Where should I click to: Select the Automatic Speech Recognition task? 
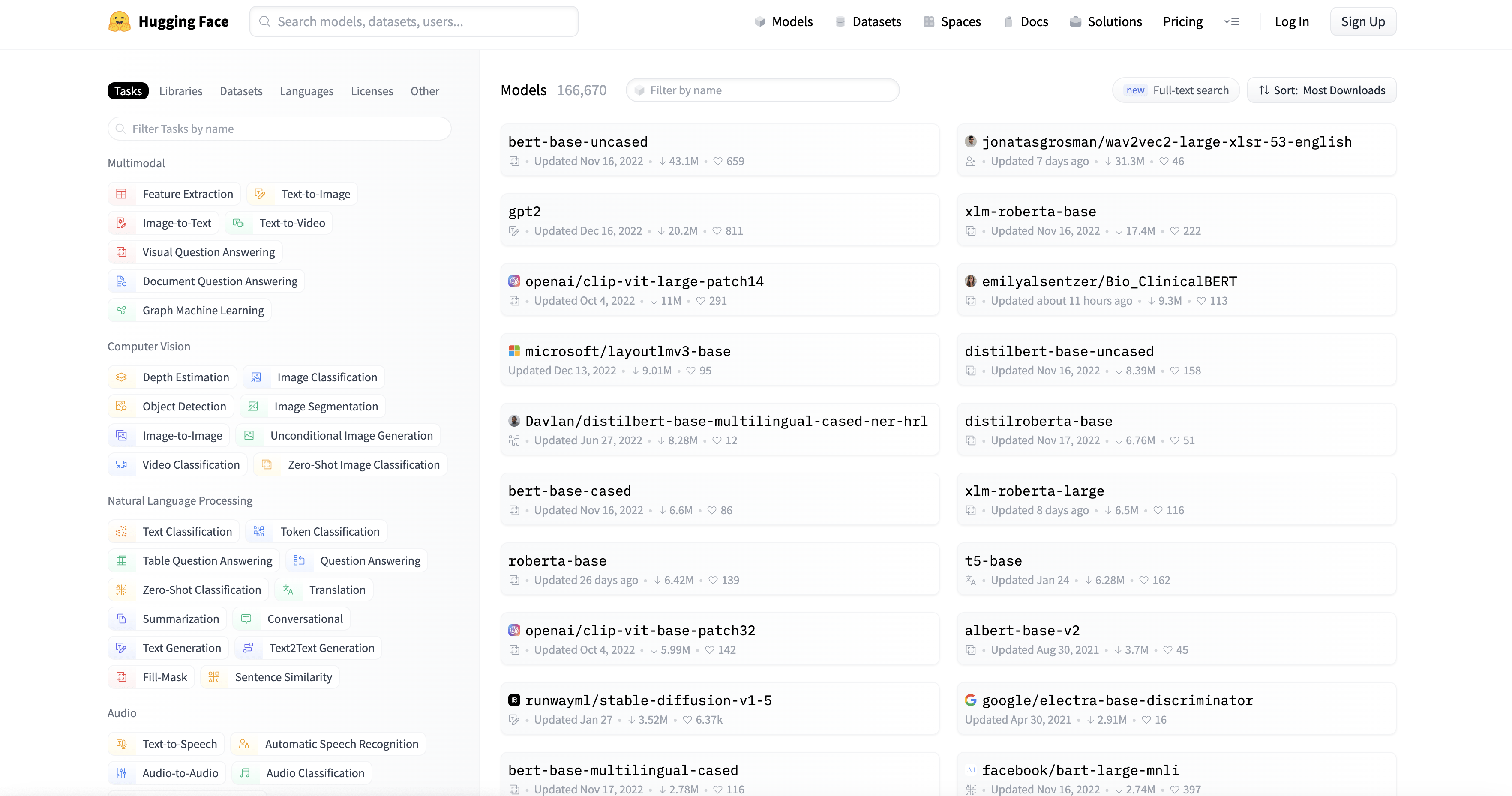click(327, 744)
